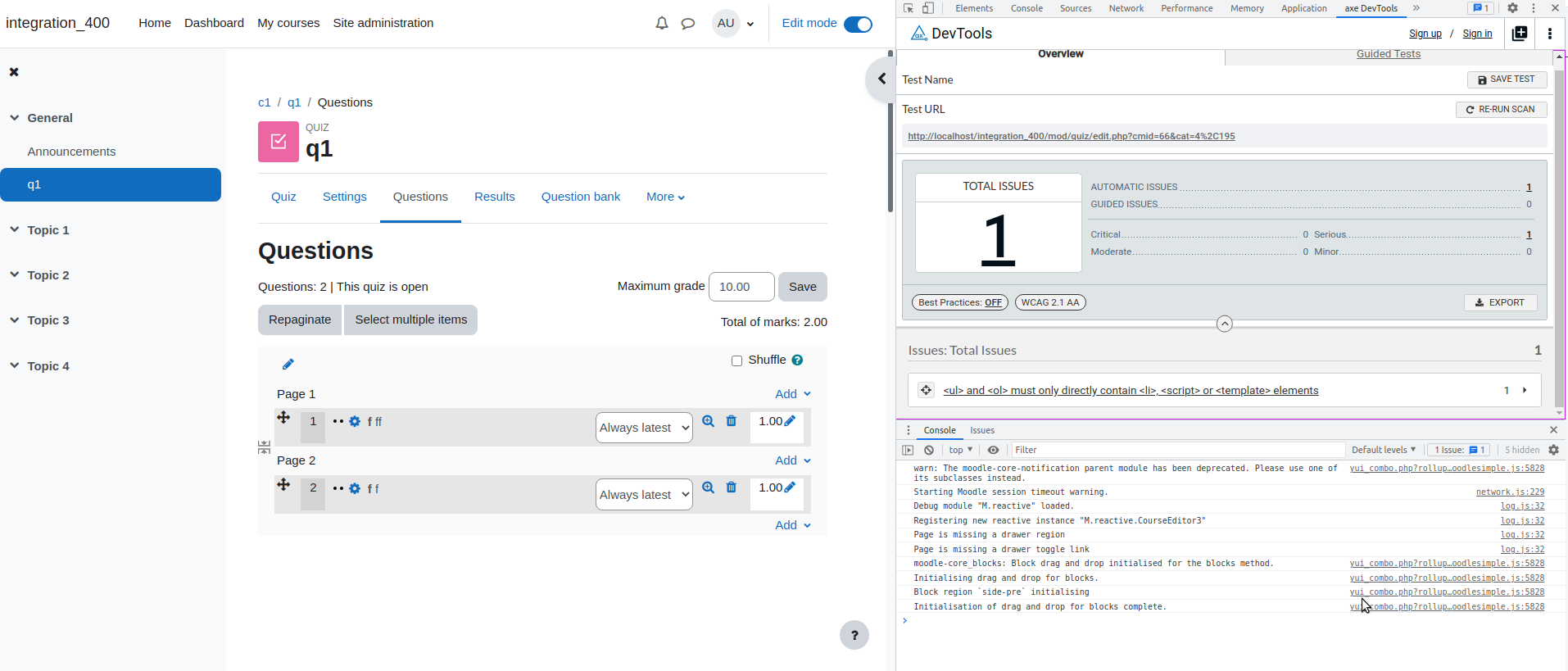This screenshot has height=671, width=1568.
Task: Expand Topic 3 in course index
Action: pyautogui.click(x=14, y=320)
